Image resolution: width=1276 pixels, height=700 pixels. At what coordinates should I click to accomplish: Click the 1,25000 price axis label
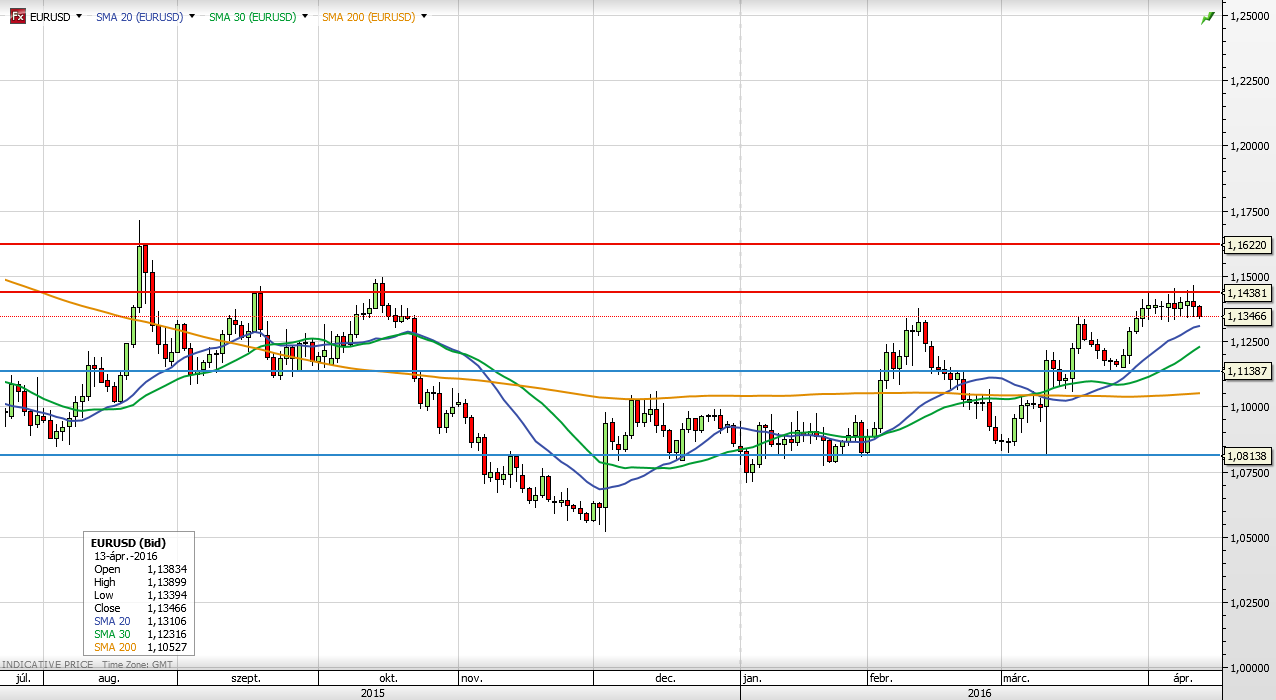point(1248,16)
